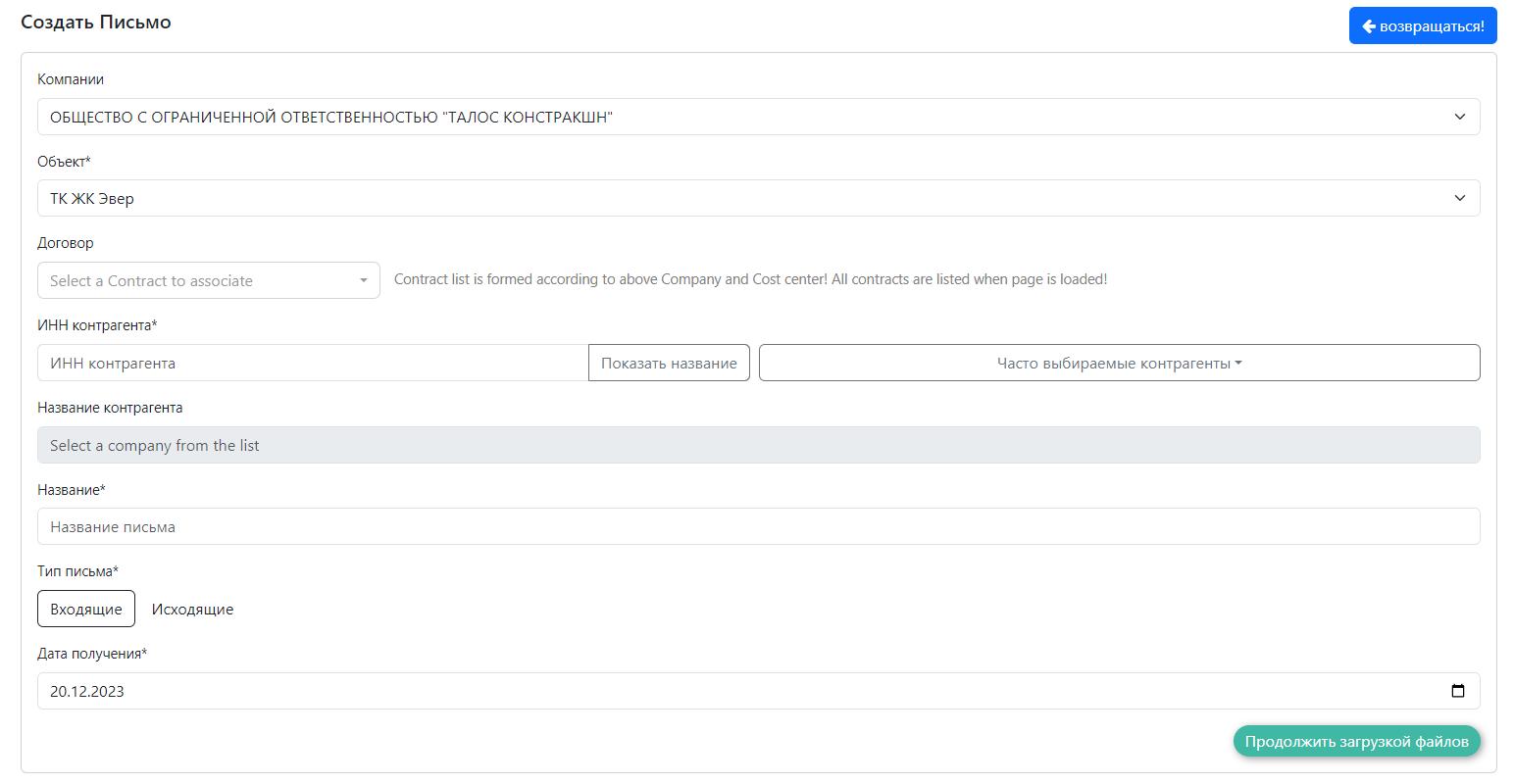Click the 'Объект*' label
The width and height of the screenshot is (1514, 784).
[64, 162]
